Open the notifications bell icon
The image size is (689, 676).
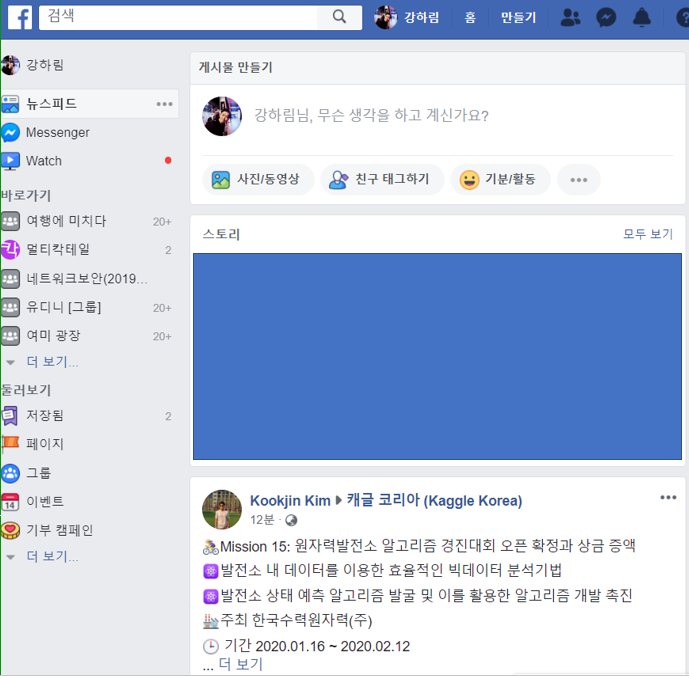coord(642,18)
